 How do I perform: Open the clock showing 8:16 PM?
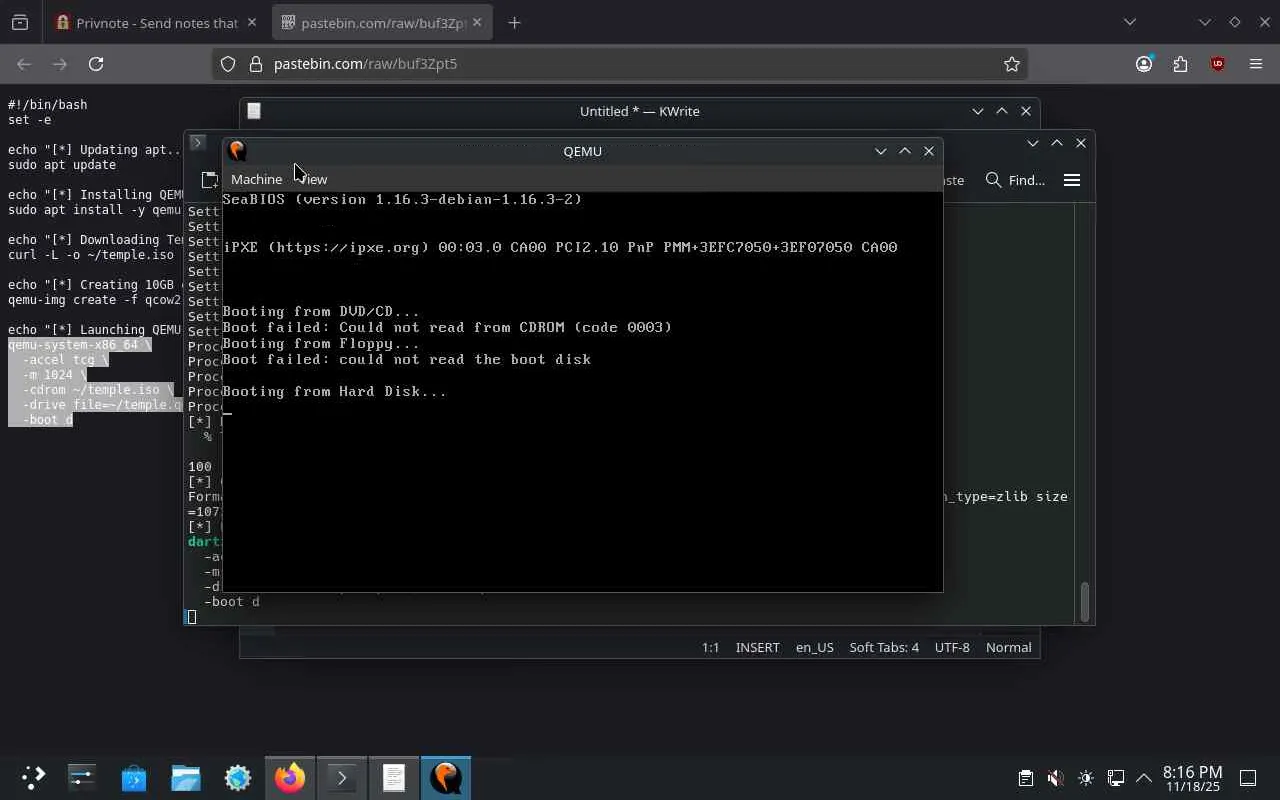1192,778
